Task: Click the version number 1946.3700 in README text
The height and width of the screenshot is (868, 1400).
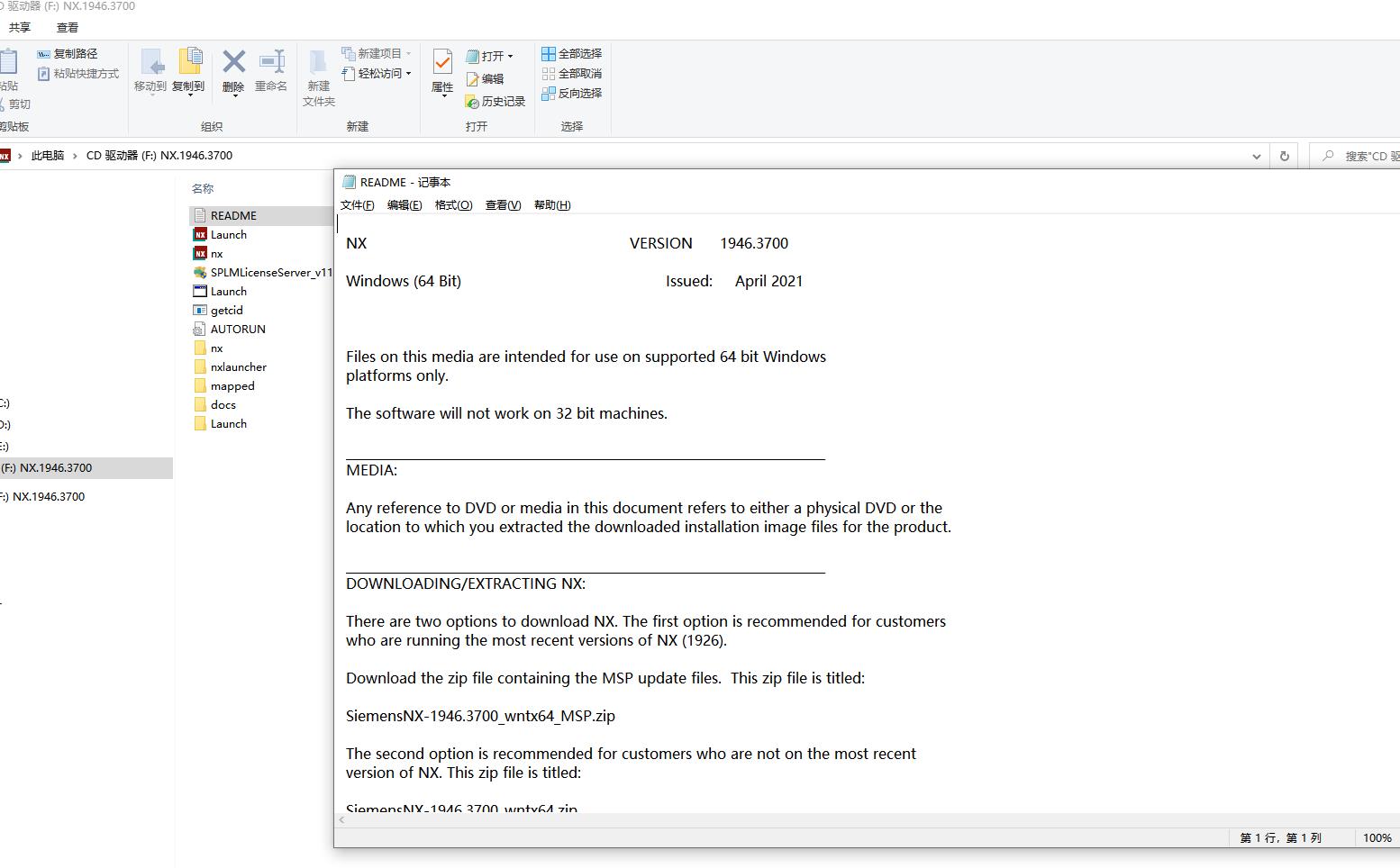Action: 754,244
